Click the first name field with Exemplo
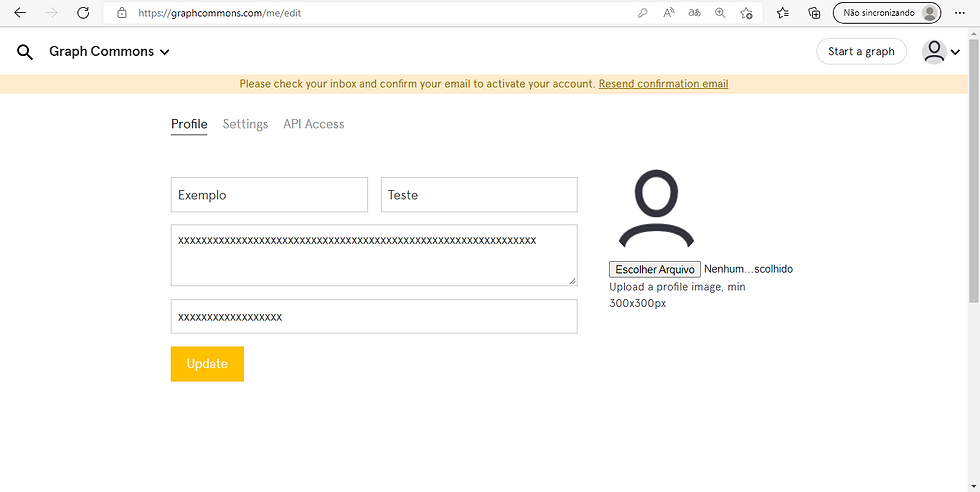The image size is (980, 492). coord(269,194)
